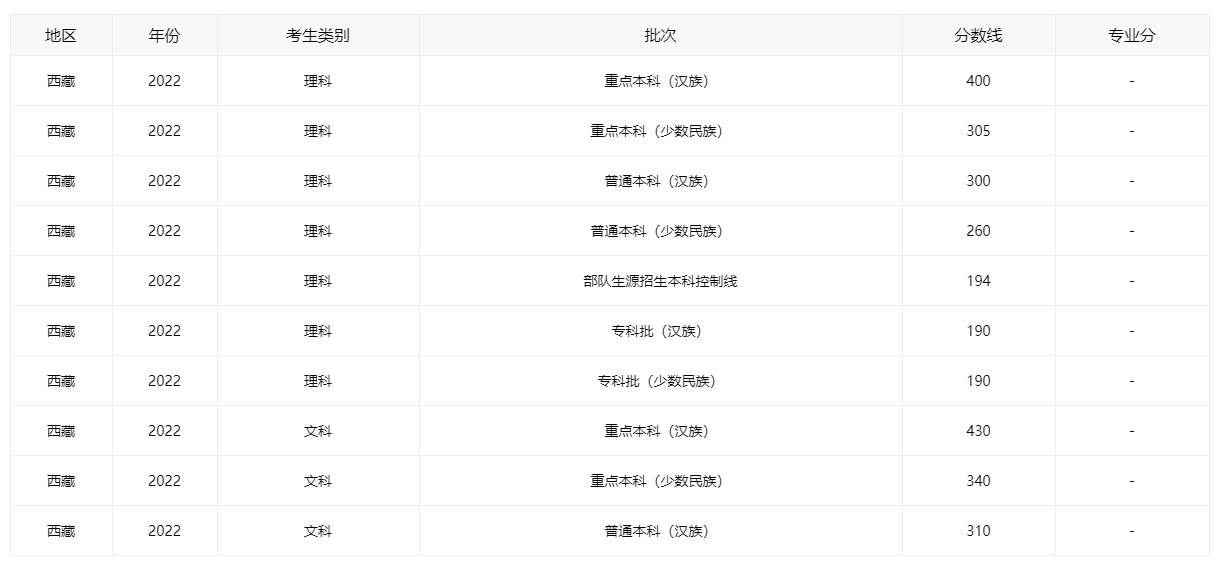Click the 分数线 column header
This screenshot has width=1220, height=567.
(978, 35)
